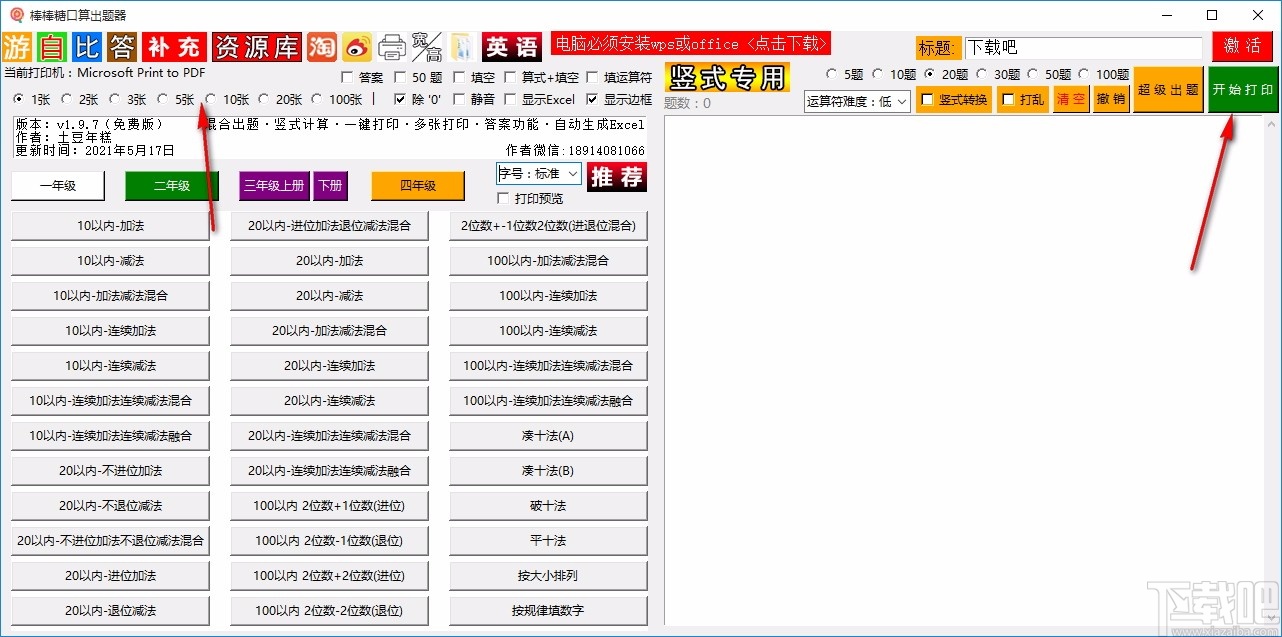Click the 资源库 resource library icon
This screenshot has width=1282, height=637.
[257, 46]
